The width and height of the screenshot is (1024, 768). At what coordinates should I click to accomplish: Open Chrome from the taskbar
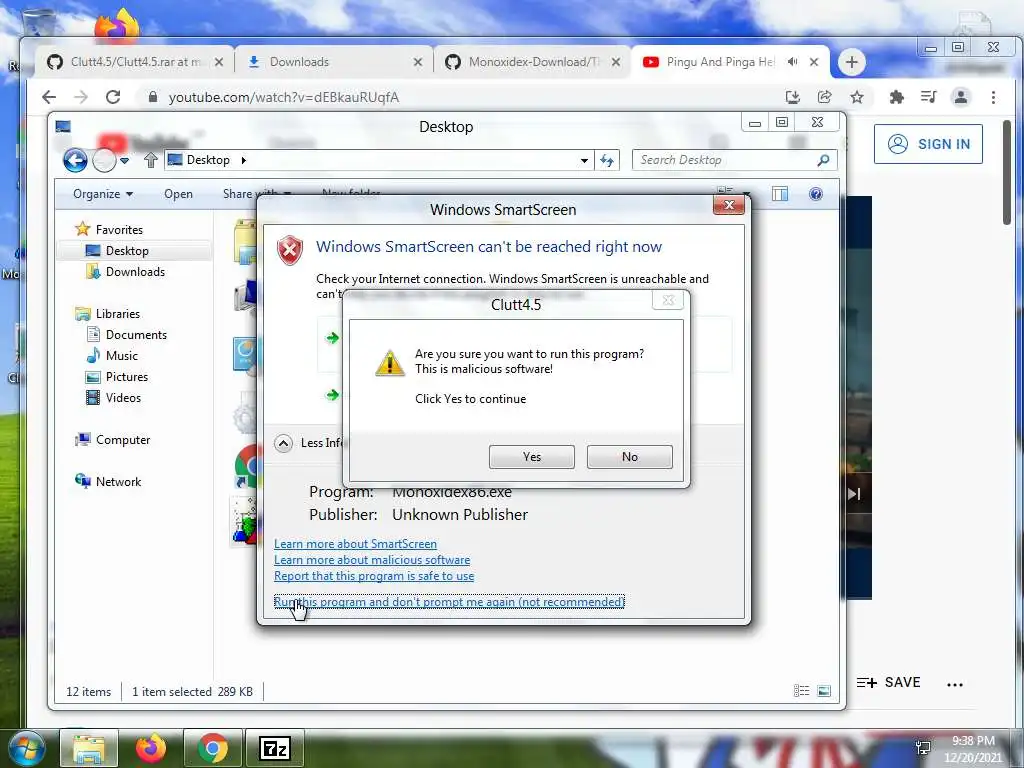click(x=213, y=748)
